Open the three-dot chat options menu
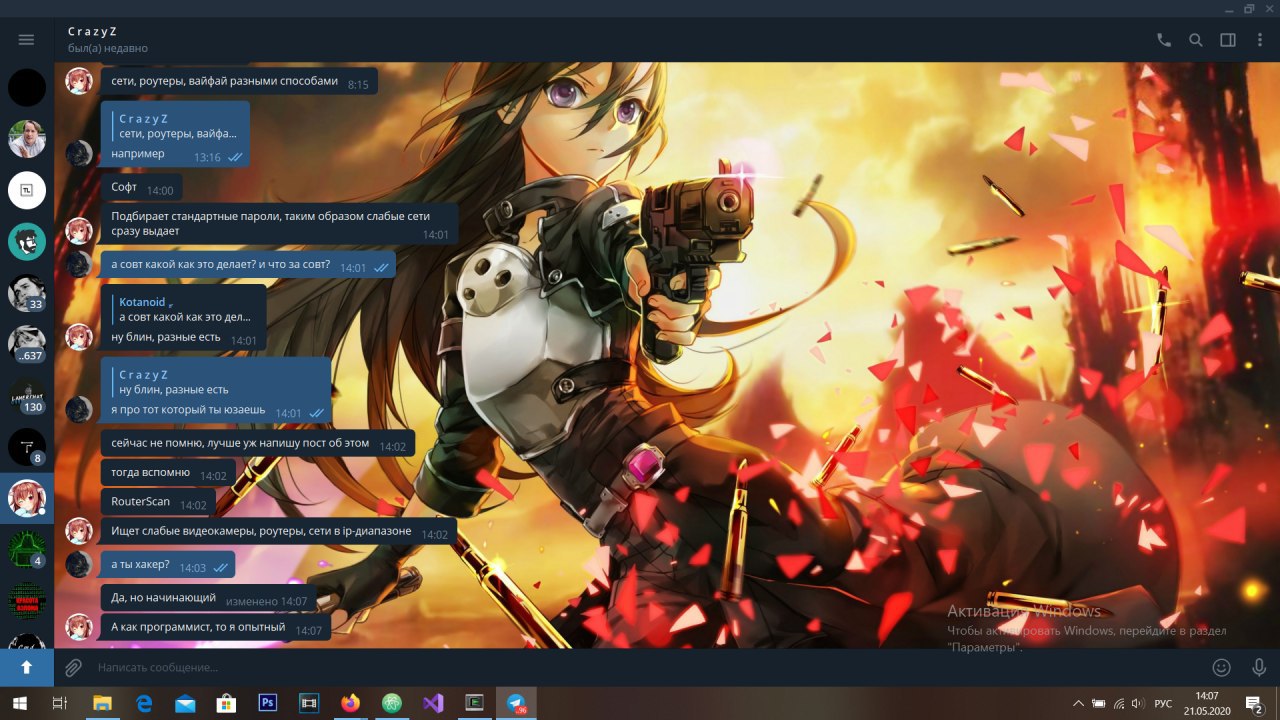This screenshot has height=720, width=1280. [1258, 40]
